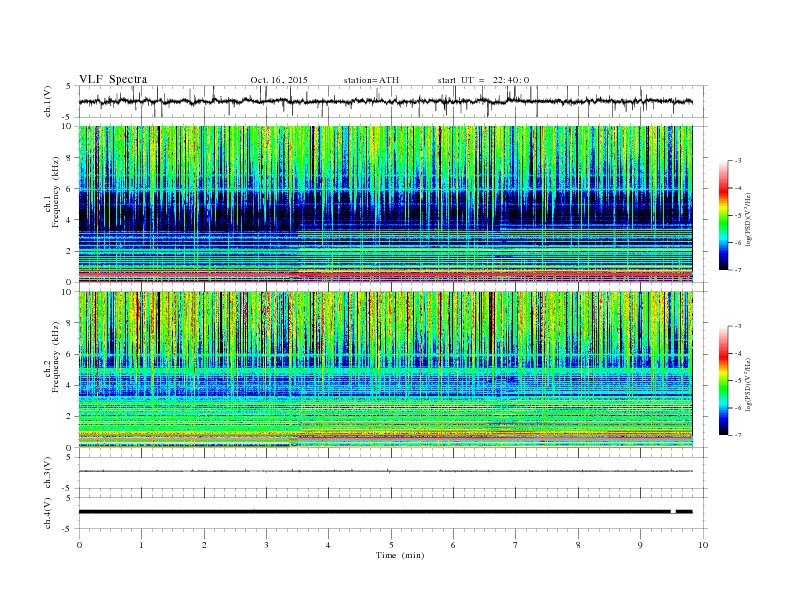Click time axis tick label '4'

[x=328, y=545]
